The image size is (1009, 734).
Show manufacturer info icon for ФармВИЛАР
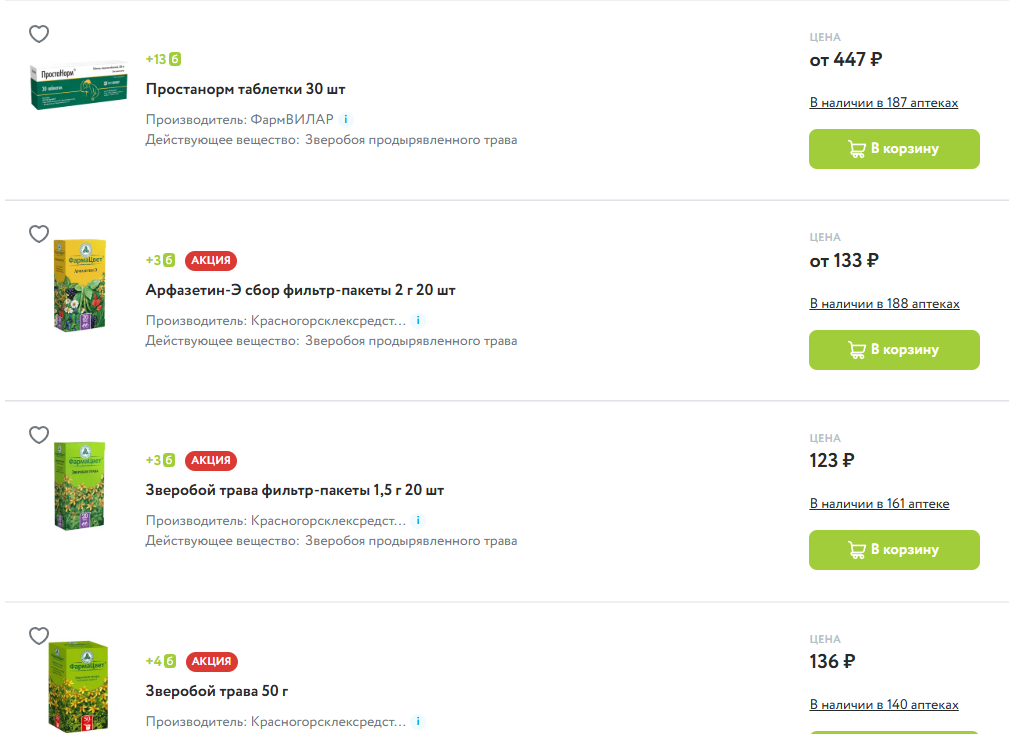pos(346,120)
